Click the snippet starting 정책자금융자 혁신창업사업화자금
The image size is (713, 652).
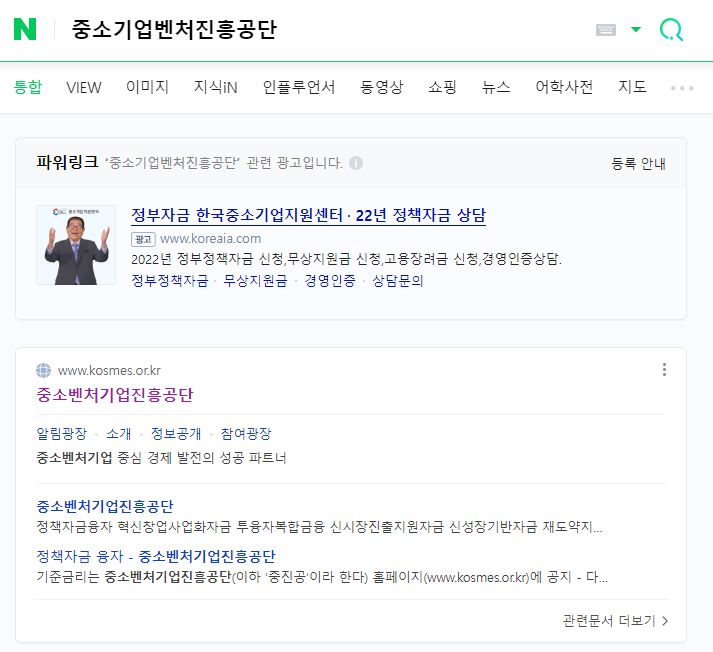click(x=319, y=527)
